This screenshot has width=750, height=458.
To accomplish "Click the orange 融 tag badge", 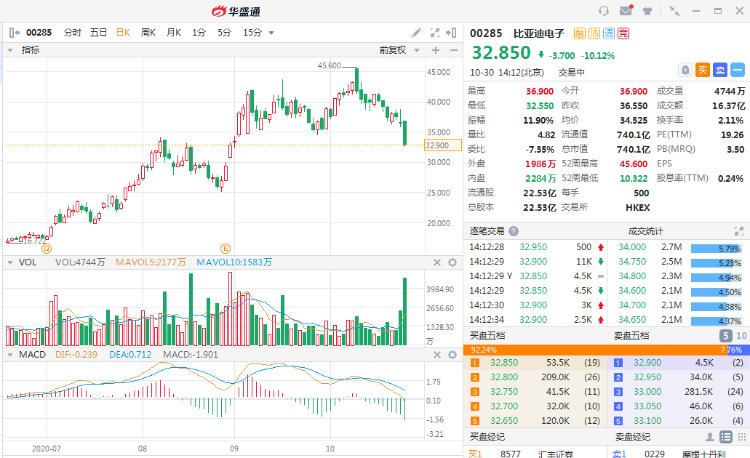I will point(580,33).
